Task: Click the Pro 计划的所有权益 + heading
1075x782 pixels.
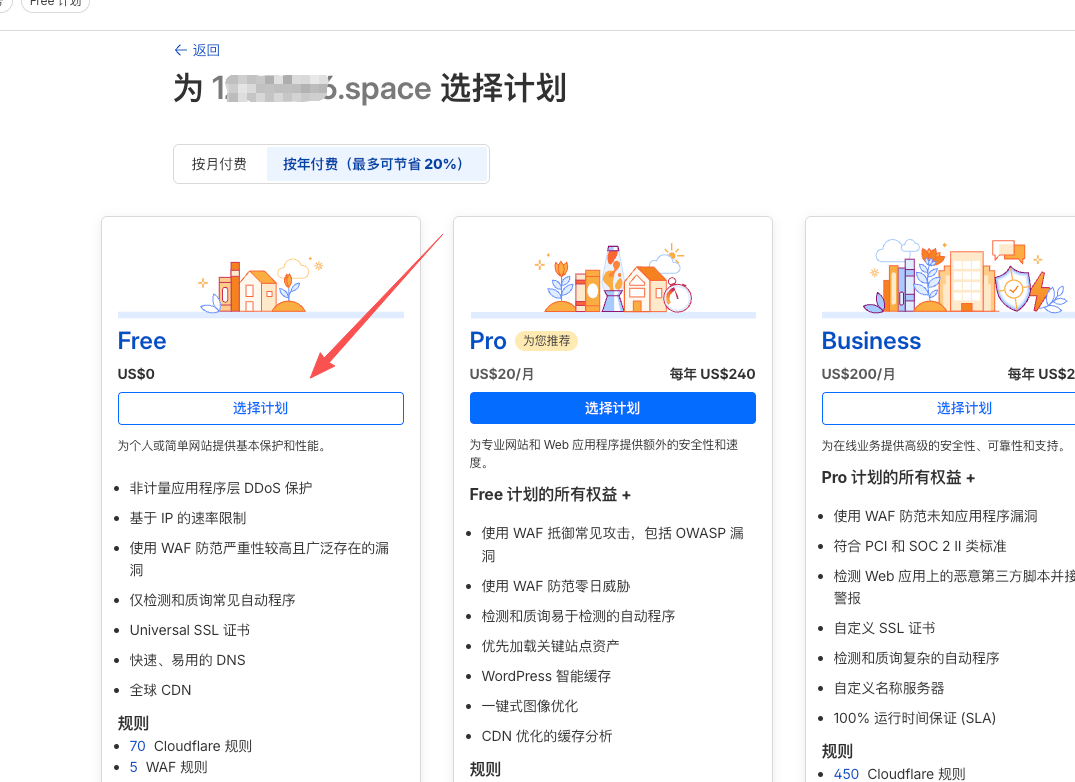Action: coord(898,478)
